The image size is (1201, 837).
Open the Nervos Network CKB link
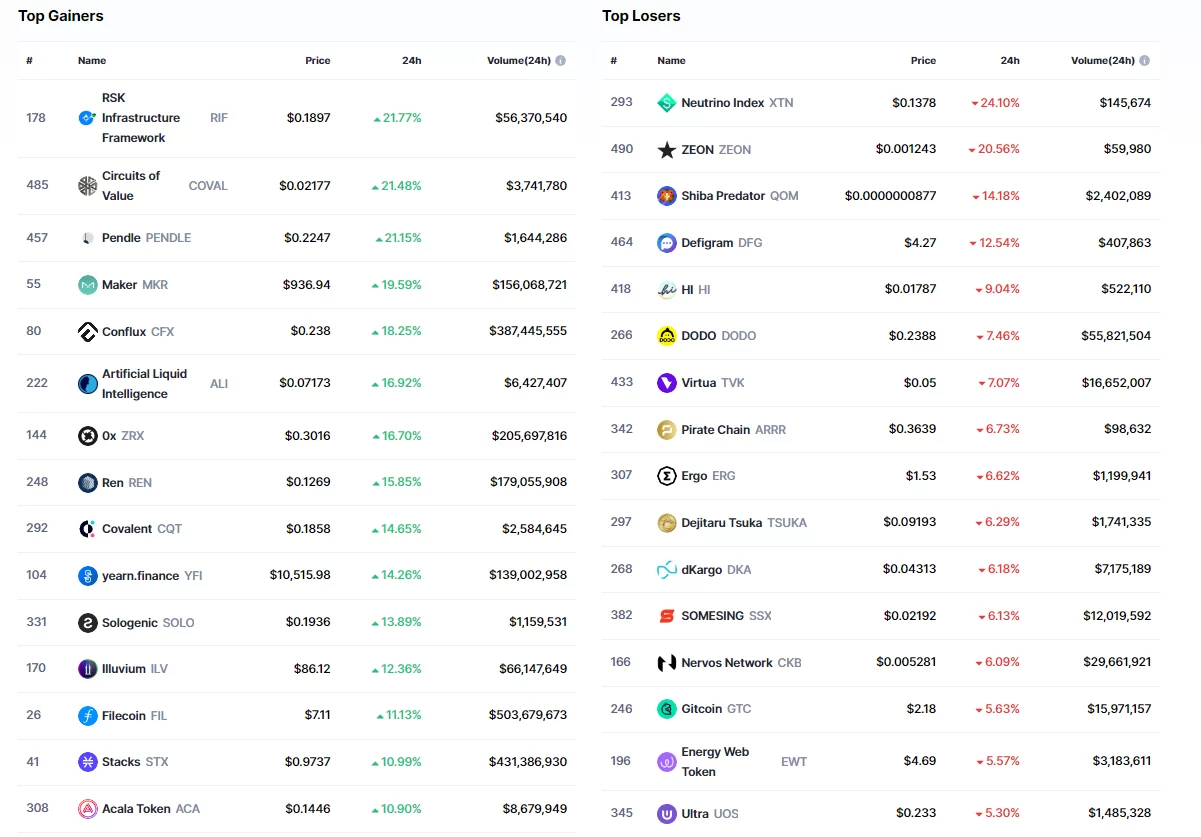(727, 663)
